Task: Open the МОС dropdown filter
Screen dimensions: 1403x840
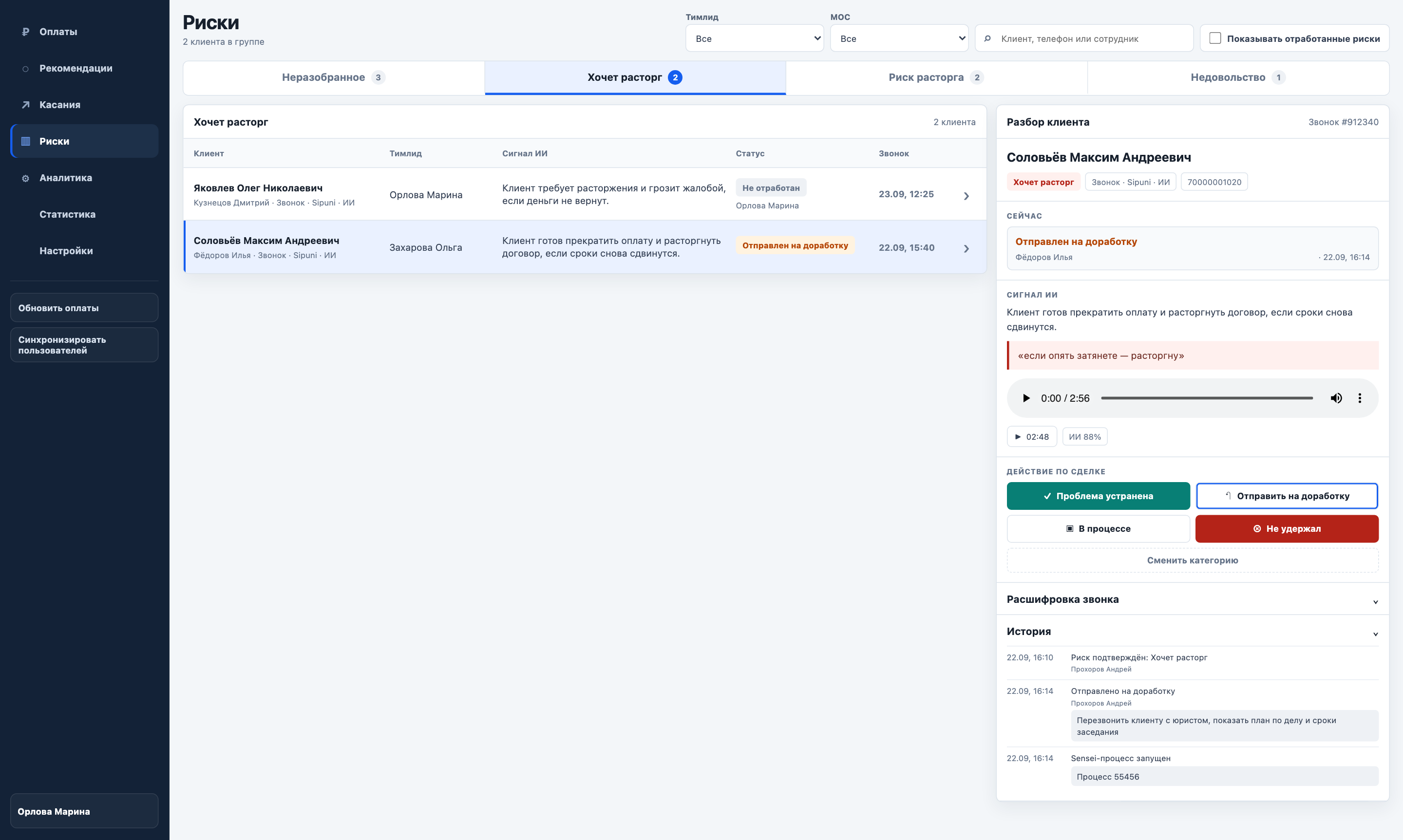Action: [x=899, y=38]
